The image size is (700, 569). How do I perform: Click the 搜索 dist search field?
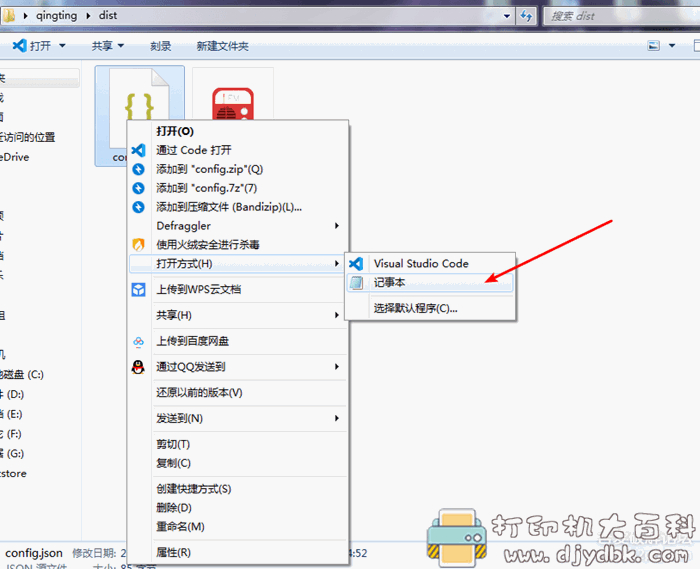click(621, 17)
